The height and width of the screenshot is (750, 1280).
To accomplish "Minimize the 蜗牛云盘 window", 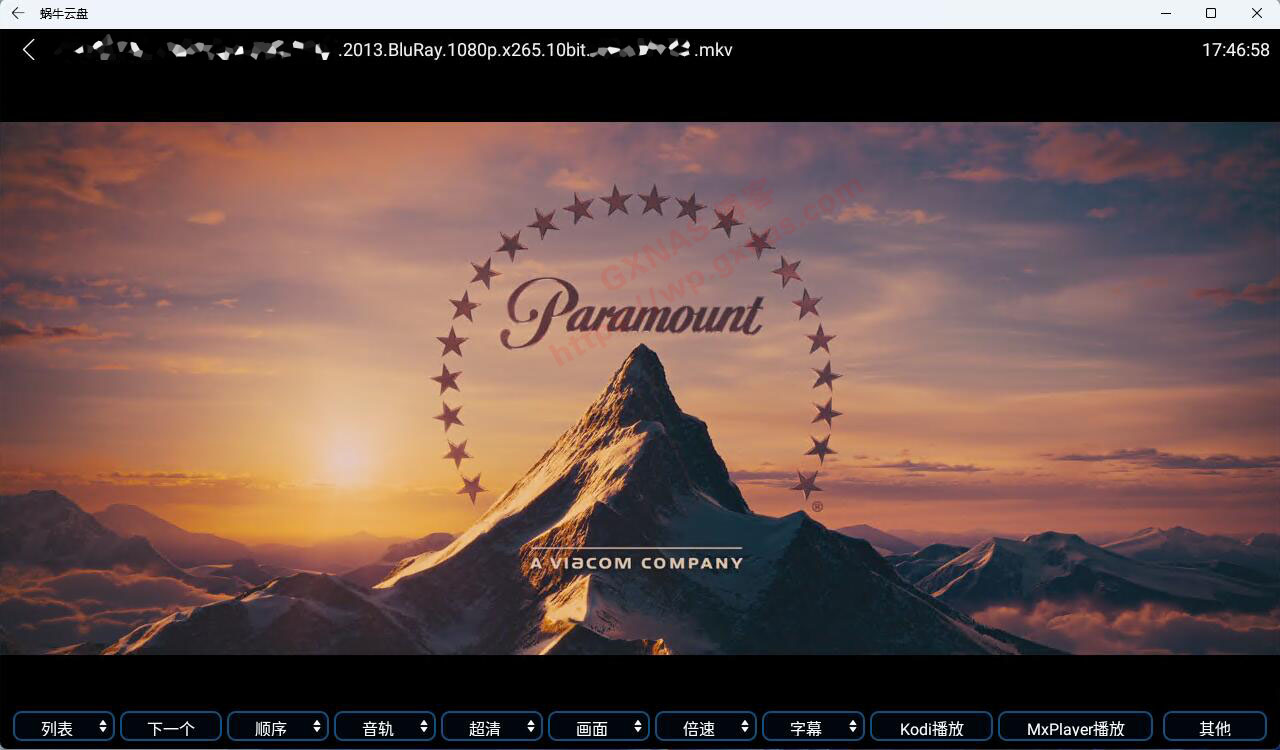I will point(1166,13).
